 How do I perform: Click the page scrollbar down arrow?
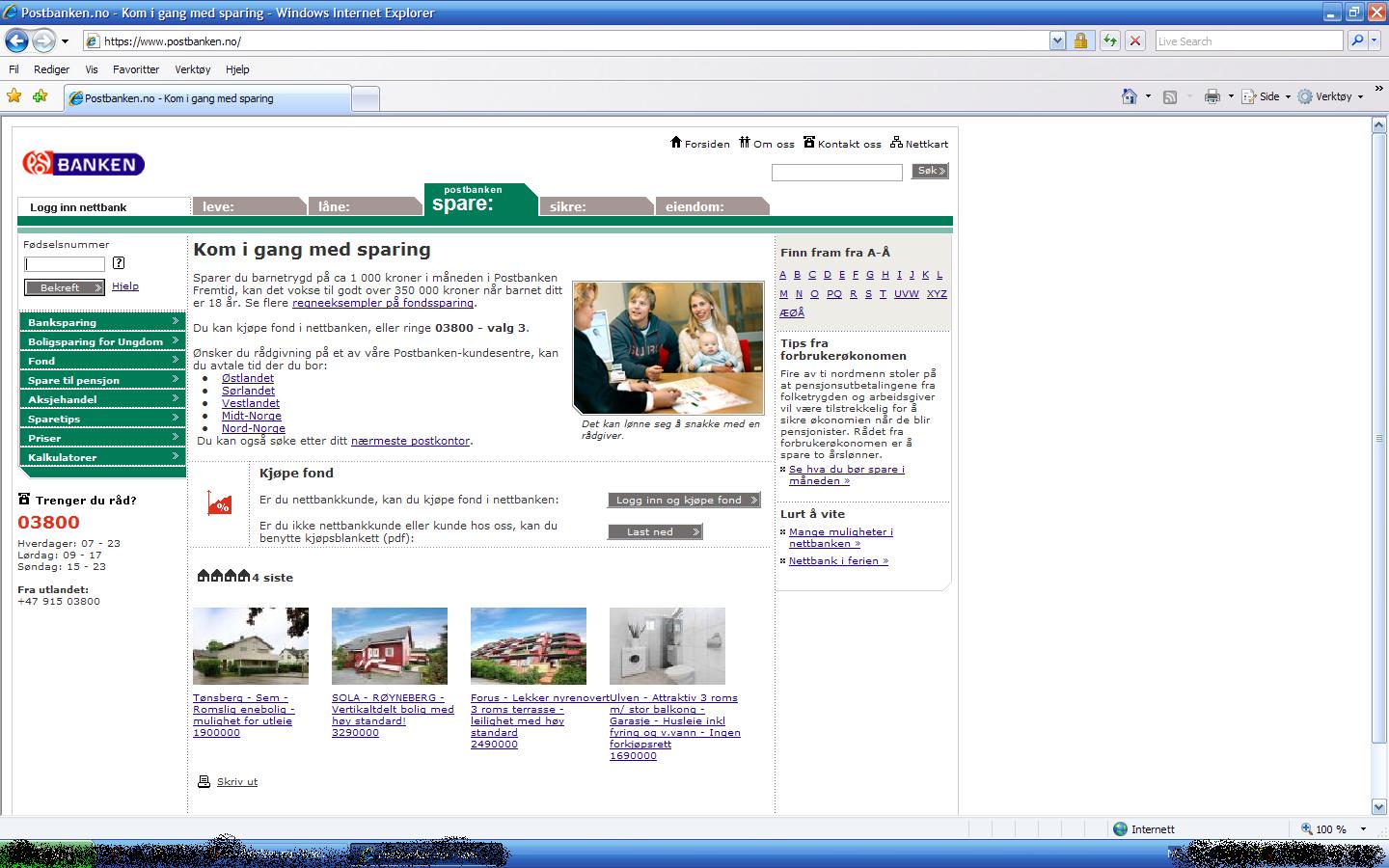tap(1378, 806)
